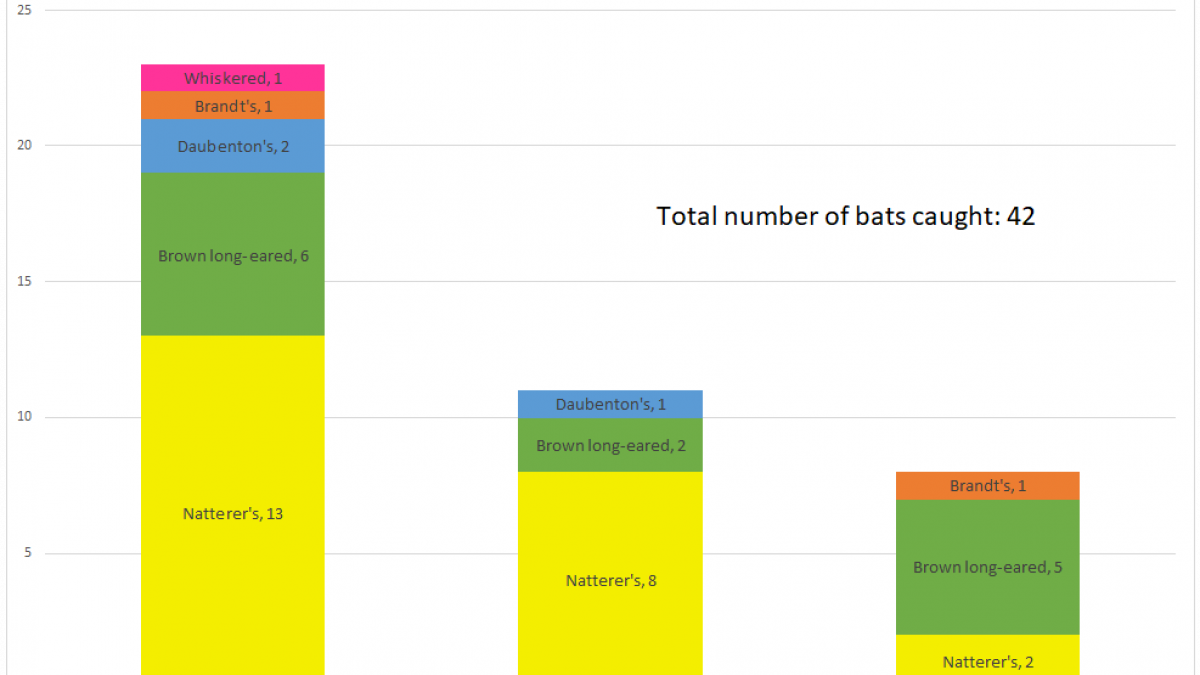The height and width of the screenshot is (675, 1200).
Task: Click the green Brown long-eared, 5 segment
Action: pos(987,567)
